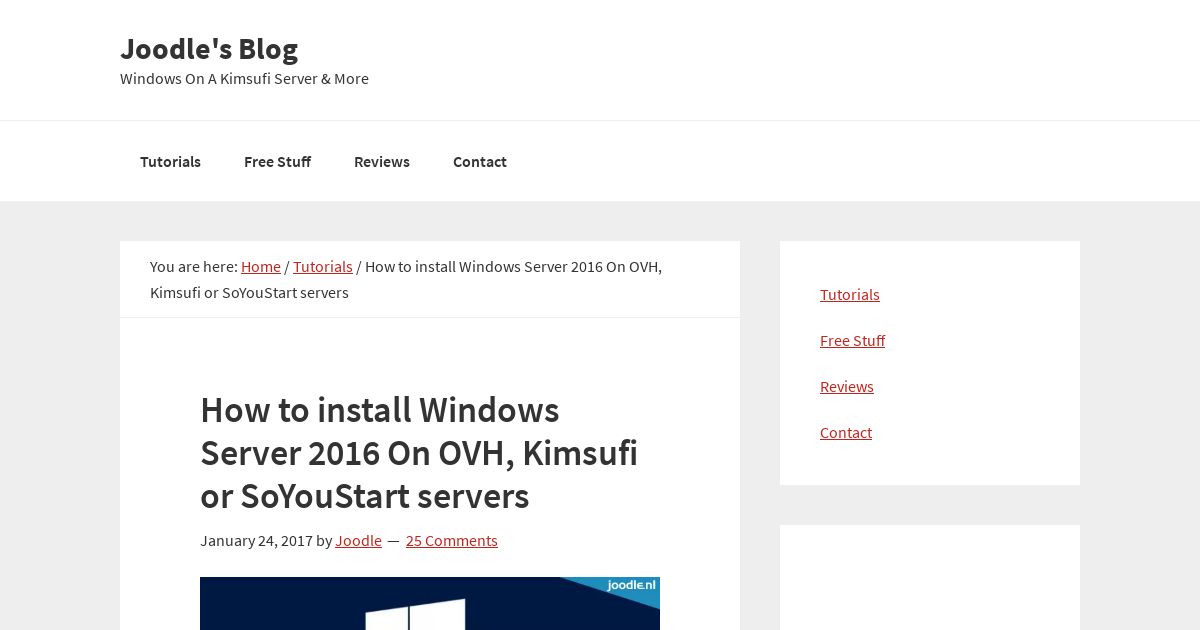Click the Windows Server featured article image
The width and height of the screenshot is (1200, 630).
[x=430, y=603]
